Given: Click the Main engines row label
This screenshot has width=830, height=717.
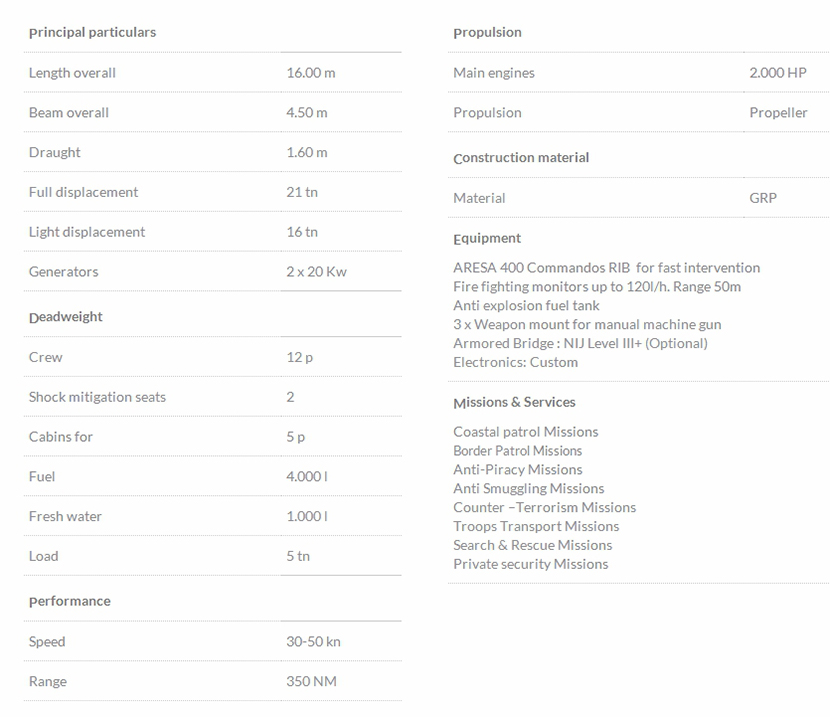Looking at the screenshot, I should [494, 73].
